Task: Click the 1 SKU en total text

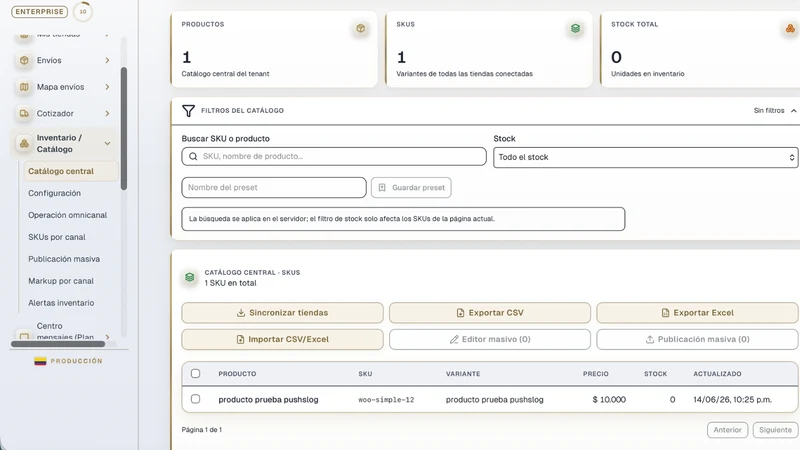Action: point(230,283)
